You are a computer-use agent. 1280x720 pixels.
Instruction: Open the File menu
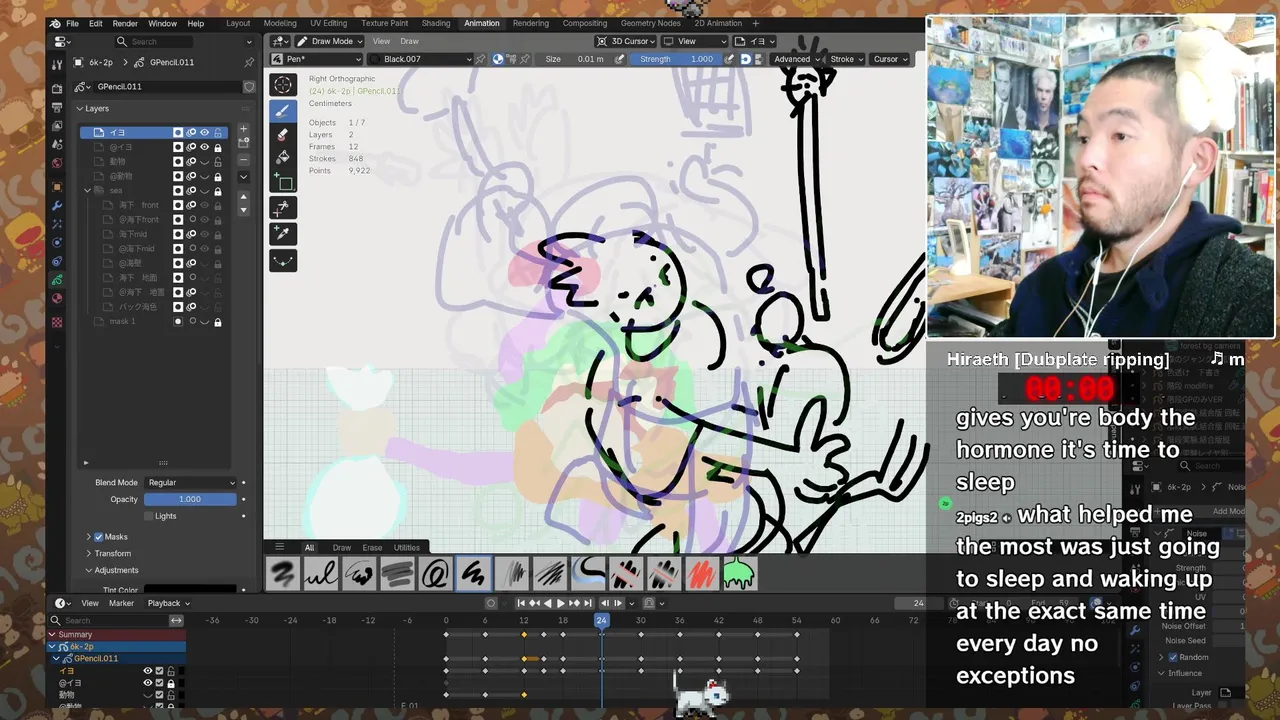point(72,23)
